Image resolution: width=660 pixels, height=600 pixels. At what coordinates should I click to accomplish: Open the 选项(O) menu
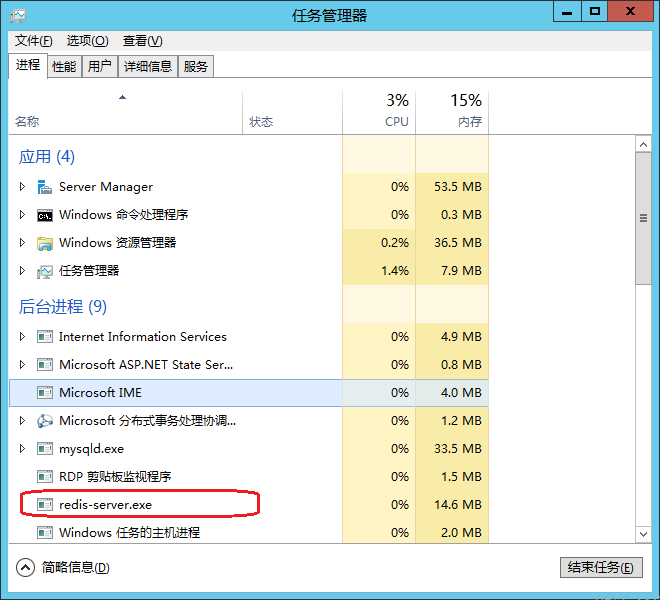(x=88, y=41)
